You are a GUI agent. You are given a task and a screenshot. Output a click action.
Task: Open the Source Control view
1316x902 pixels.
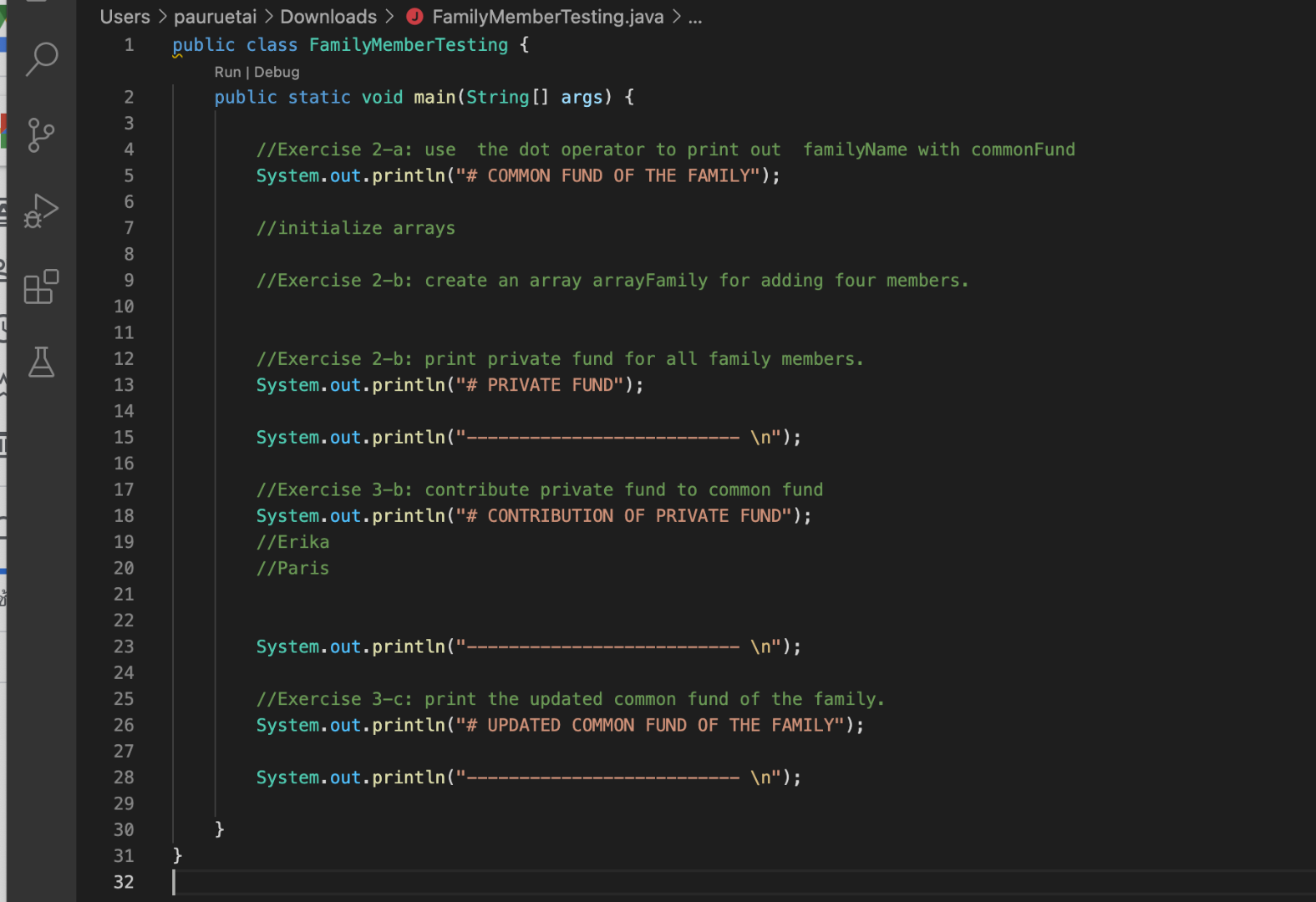tap(41, 135)
